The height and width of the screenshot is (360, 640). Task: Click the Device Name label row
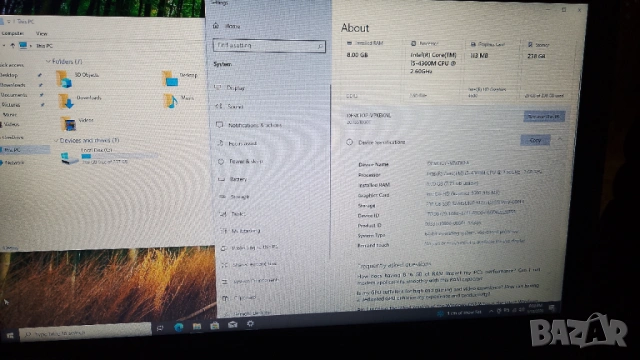pos(373,164)
